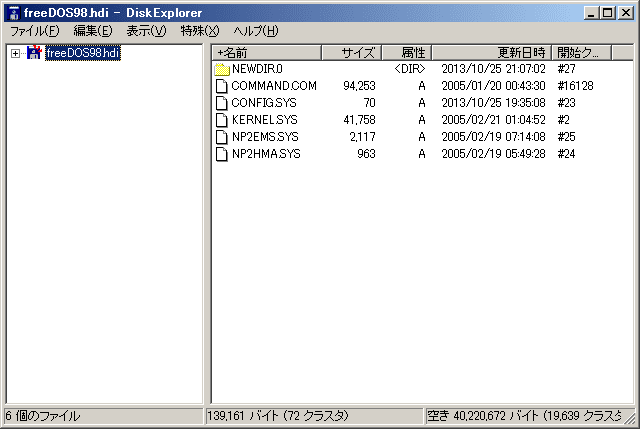Click the COMMAND.COM file icon
The image size is (640, 429).
[x=222, y=86]
